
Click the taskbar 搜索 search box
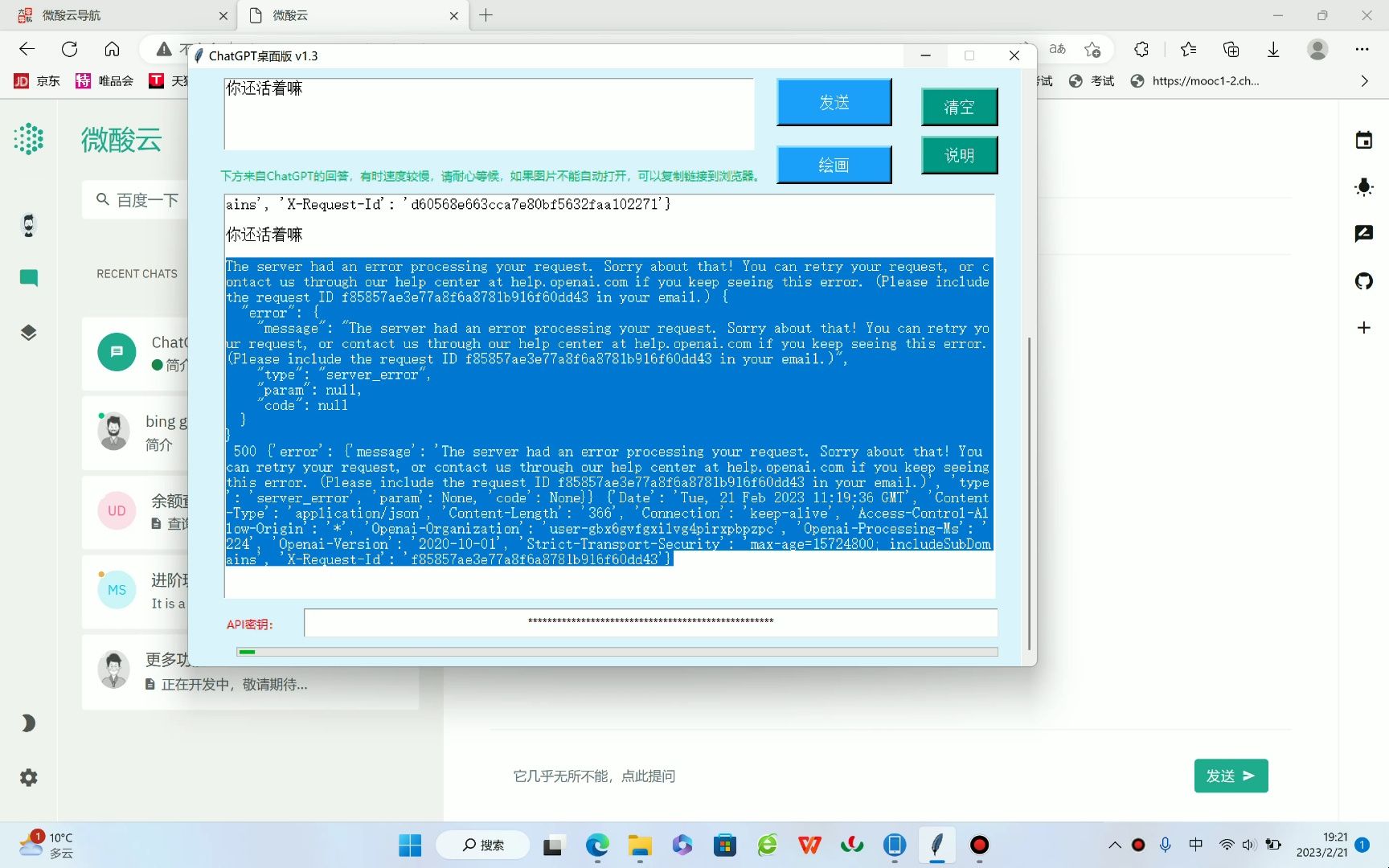483,845
